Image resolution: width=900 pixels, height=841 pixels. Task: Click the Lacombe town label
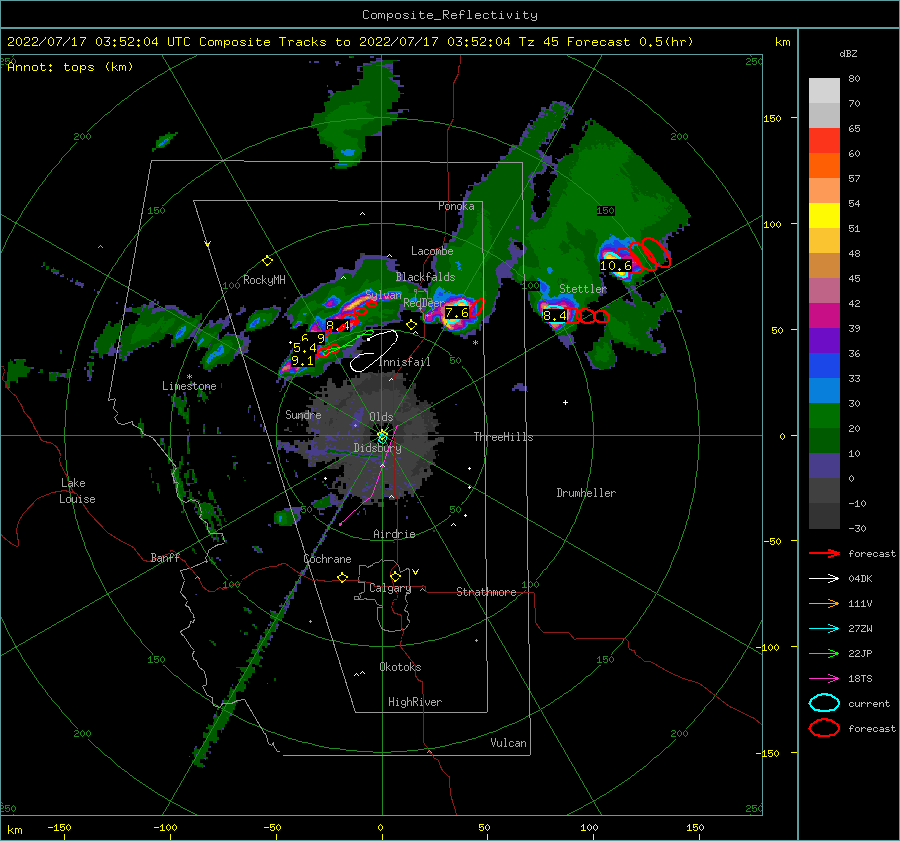coord(432,251)
